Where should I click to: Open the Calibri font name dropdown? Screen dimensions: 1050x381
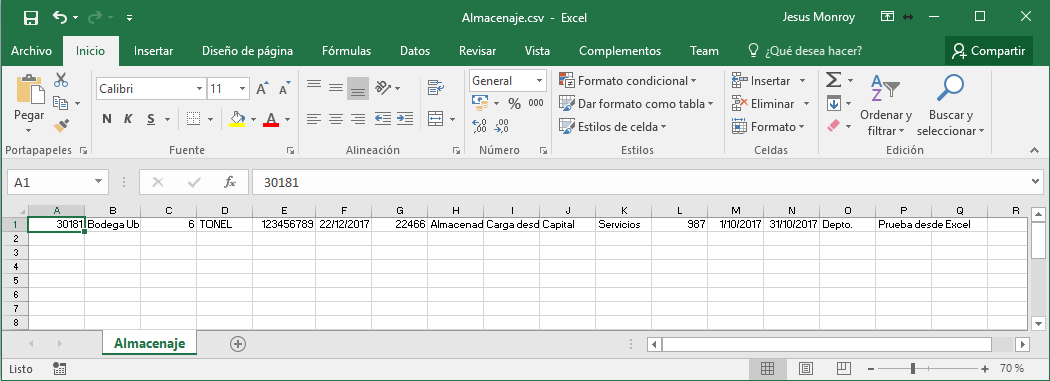(x=200, y=88)
